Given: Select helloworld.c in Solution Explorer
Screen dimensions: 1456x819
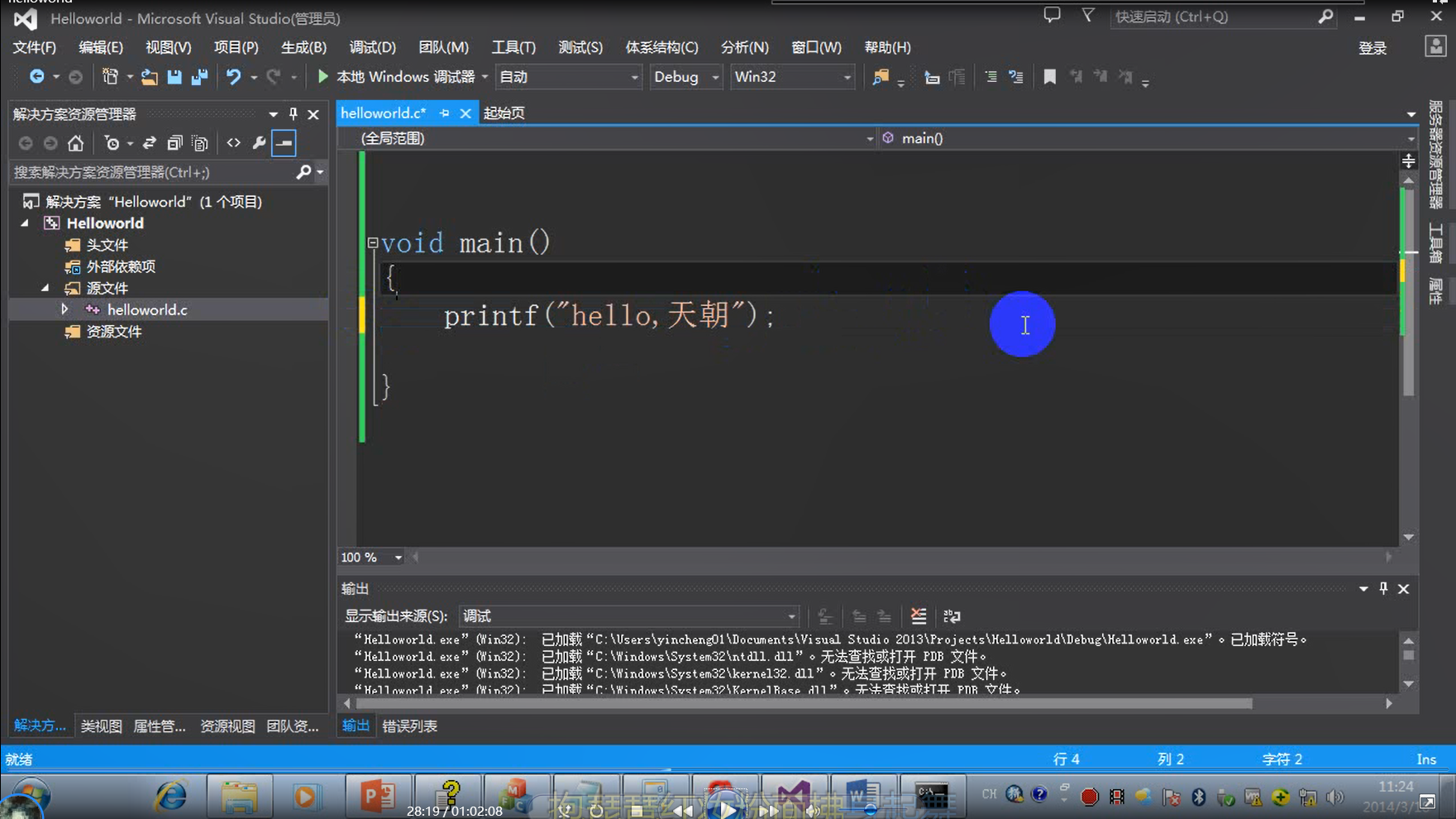Looking at the screenshot, I should [147, 309].
